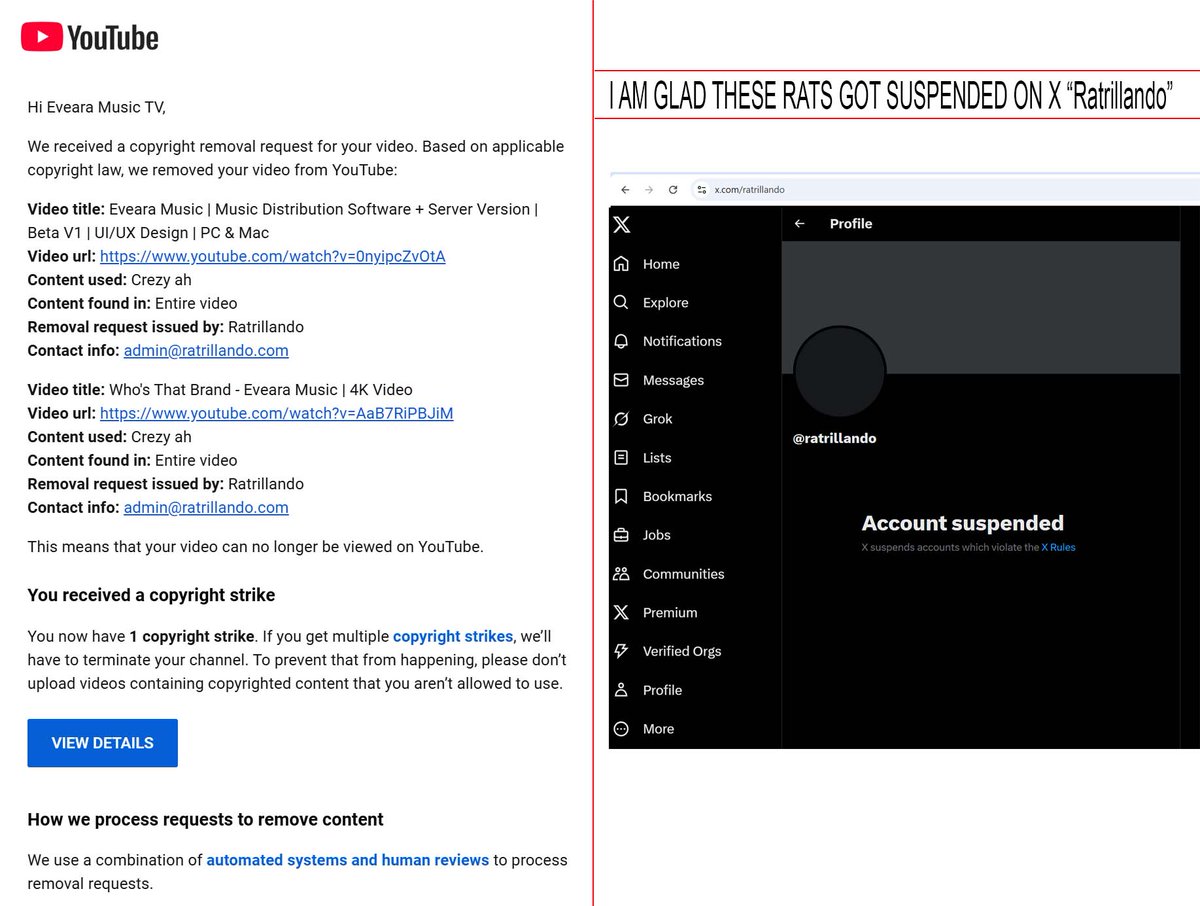
Task: Open Verified Orgs lightning icon
Action: point(621,651)
